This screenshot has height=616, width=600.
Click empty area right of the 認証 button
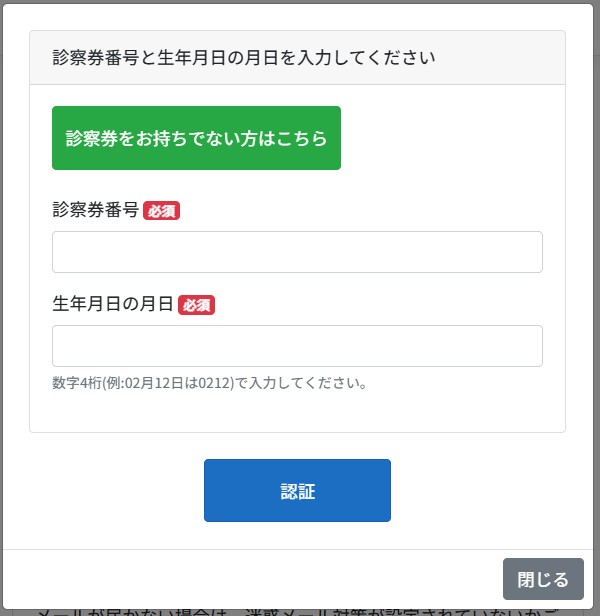click(x=480, y=490)
